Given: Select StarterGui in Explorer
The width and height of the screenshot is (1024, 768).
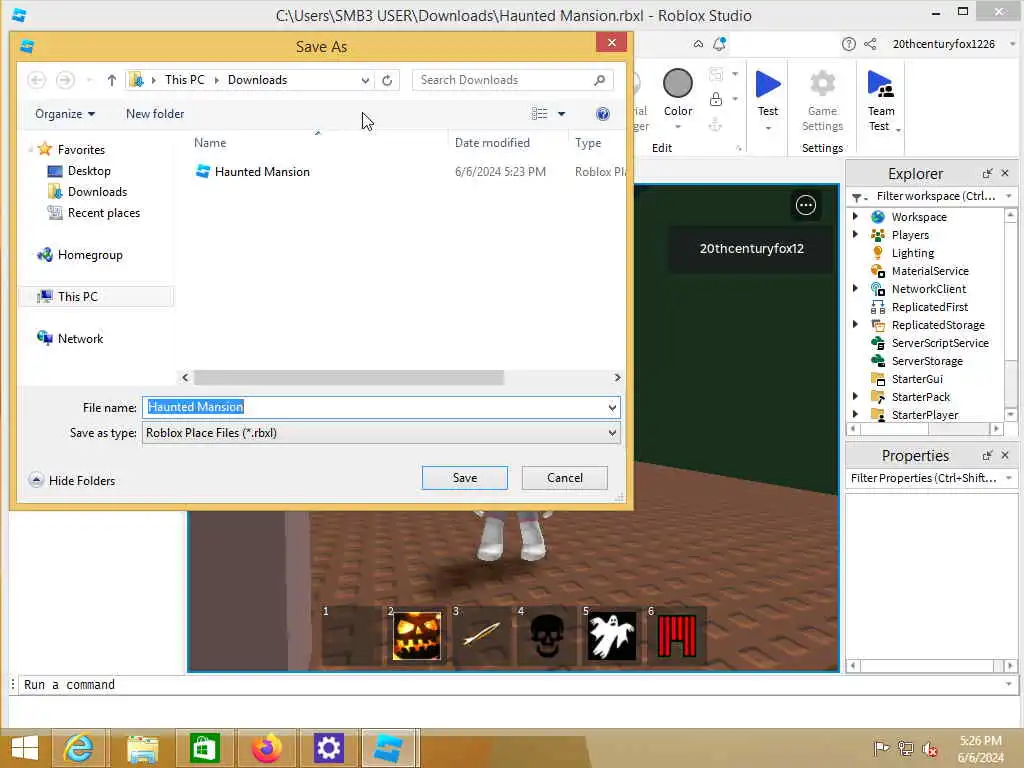Looking at the screenshot, I should click(x=917, y=379).
